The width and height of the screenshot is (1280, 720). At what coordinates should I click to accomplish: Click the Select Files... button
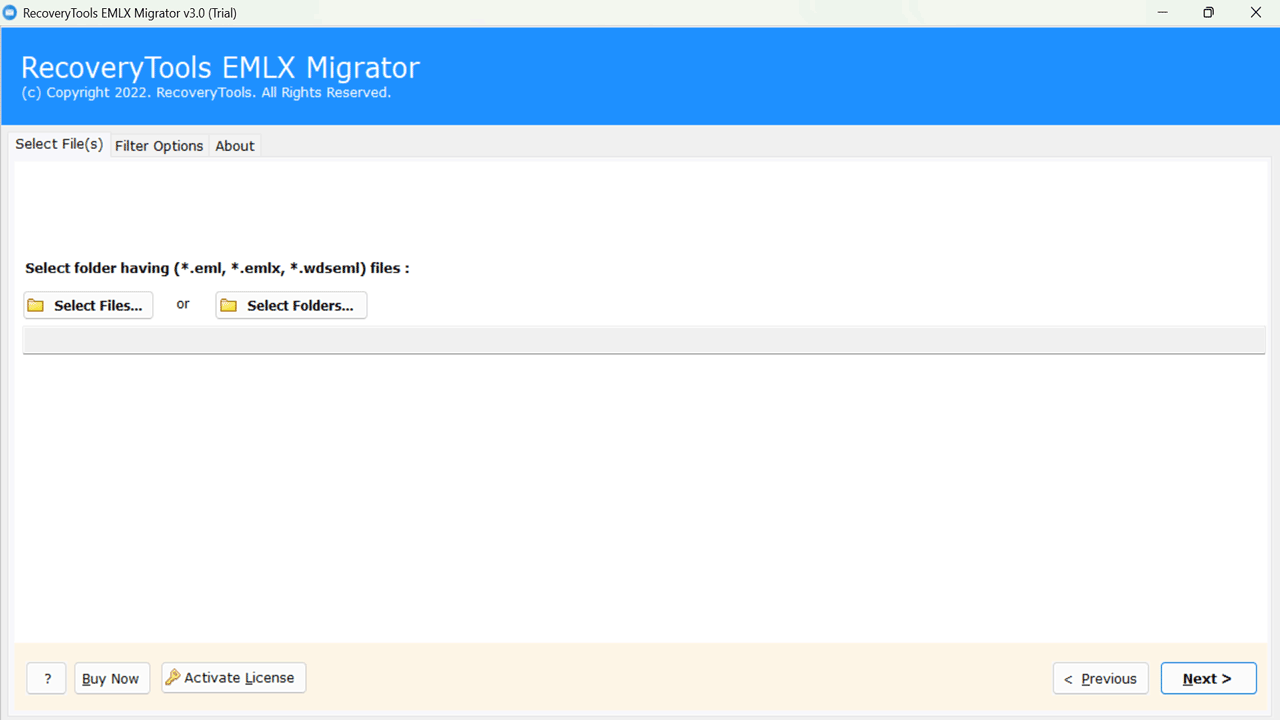(x=88, y=305)
